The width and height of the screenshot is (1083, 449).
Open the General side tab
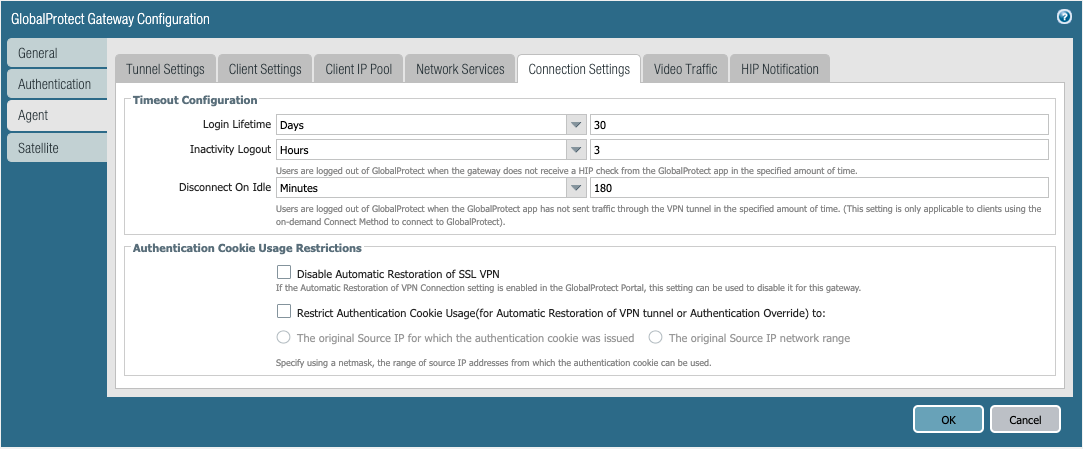(57, 53)
